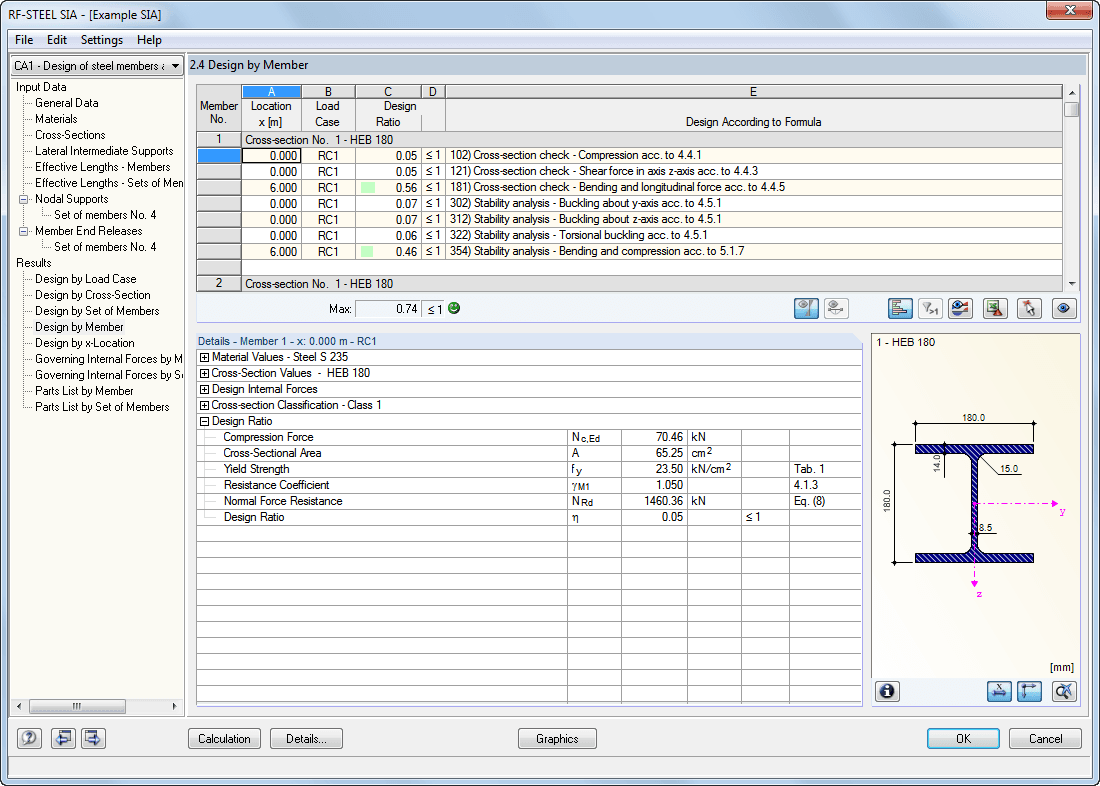Select Parts List by Set of Members
The image size is (1100, 786).
pos(102,407)
